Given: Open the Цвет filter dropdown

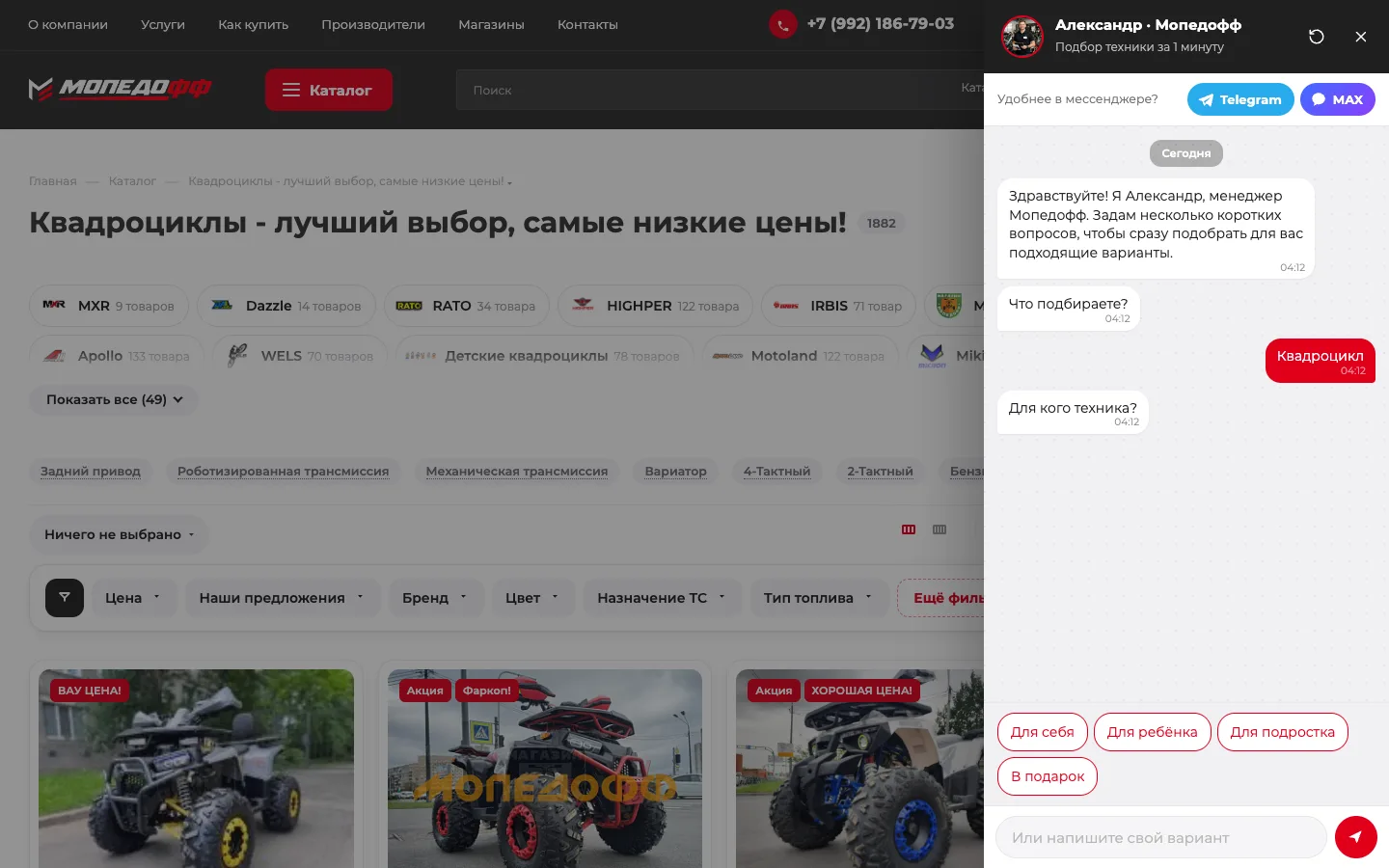Looking at the screenshot, I should 532,598.
